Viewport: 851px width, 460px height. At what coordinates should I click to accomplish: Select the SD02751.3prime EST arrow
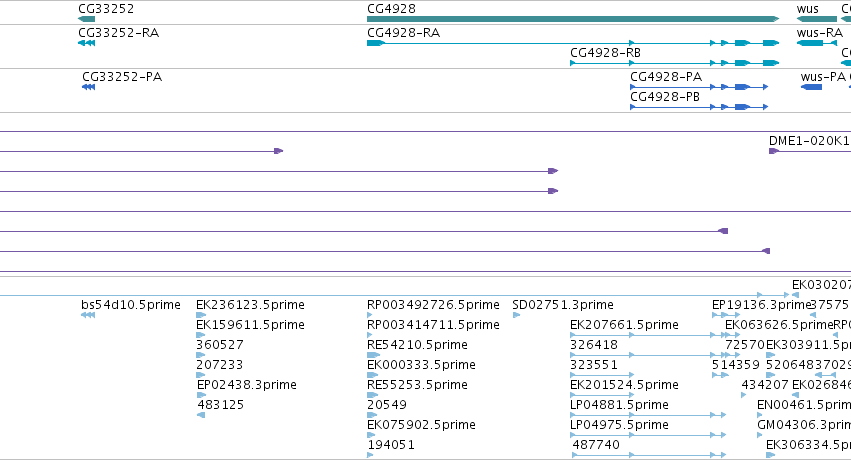(516, 315)
